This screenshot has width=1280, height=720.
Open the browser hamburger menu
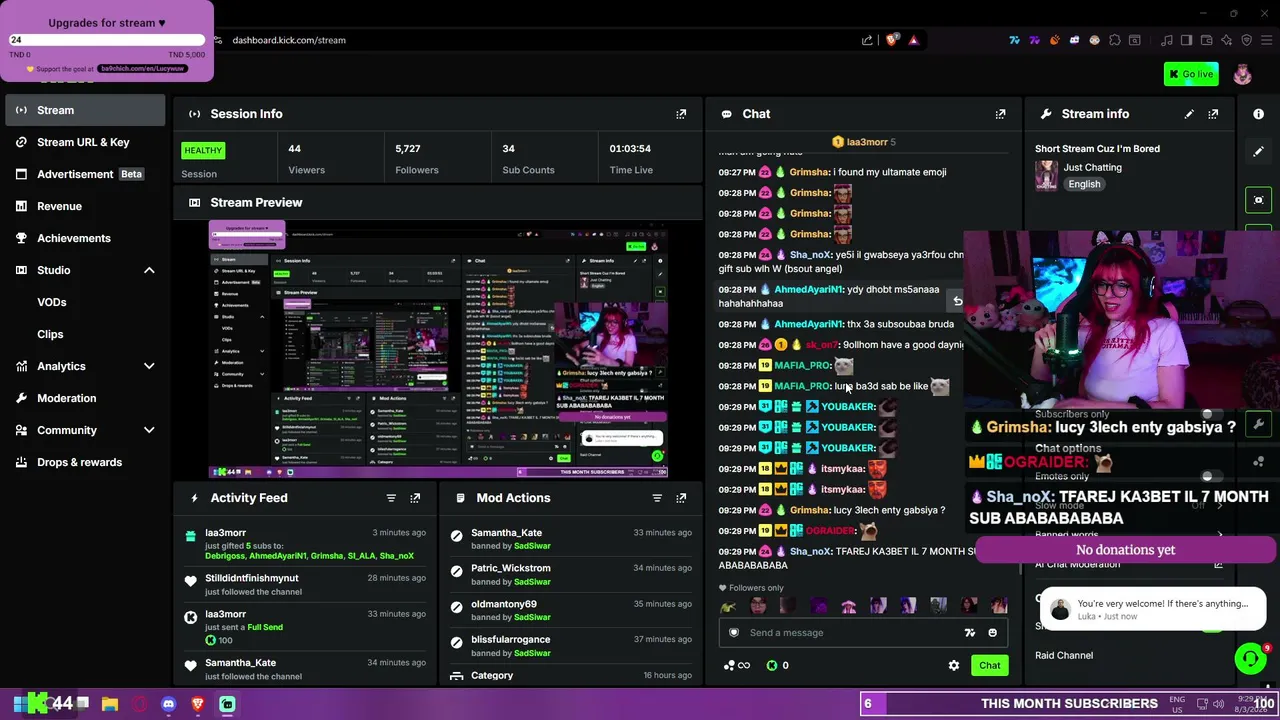1266,40
